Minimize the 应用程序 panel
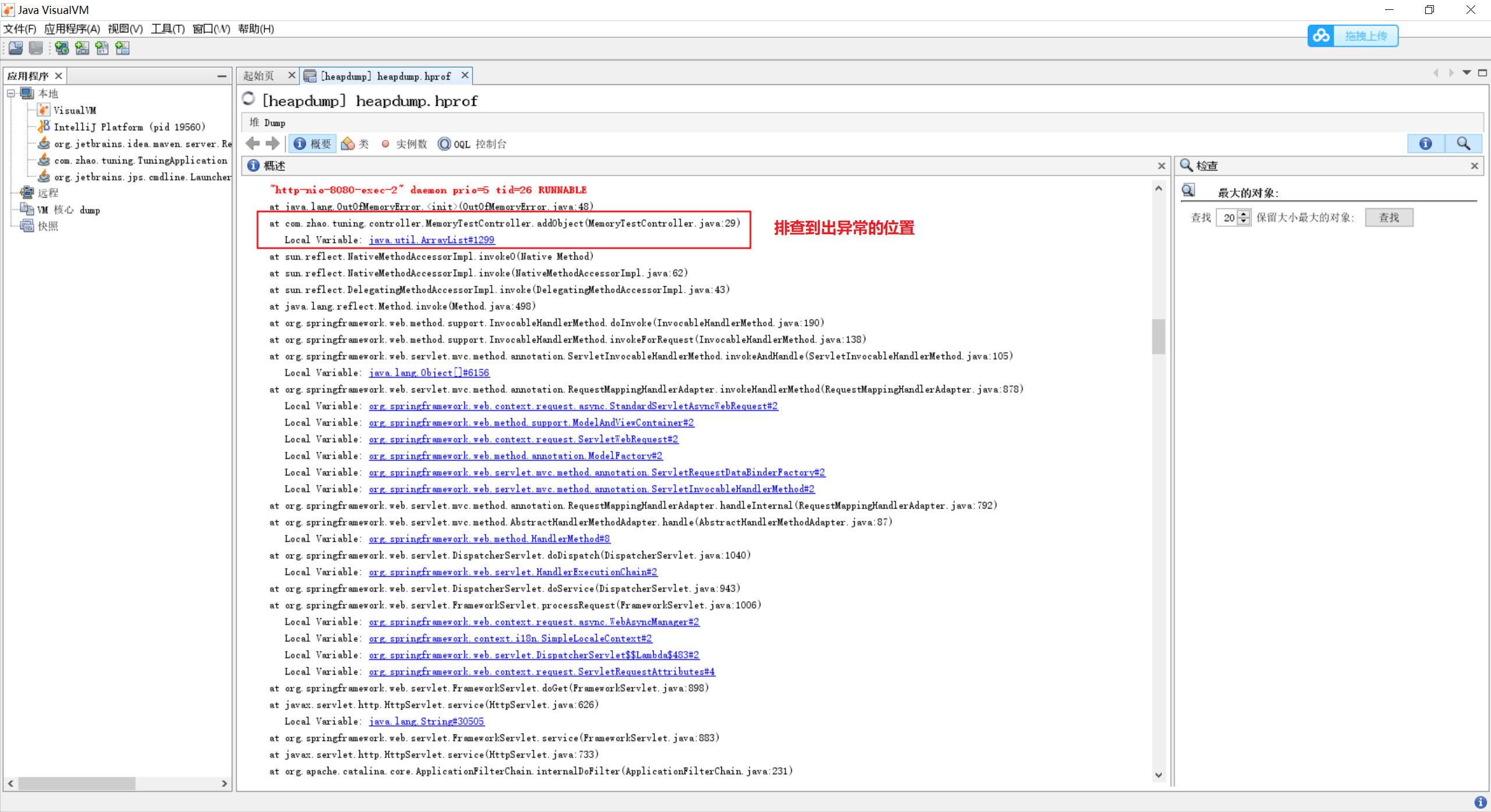 222,76
